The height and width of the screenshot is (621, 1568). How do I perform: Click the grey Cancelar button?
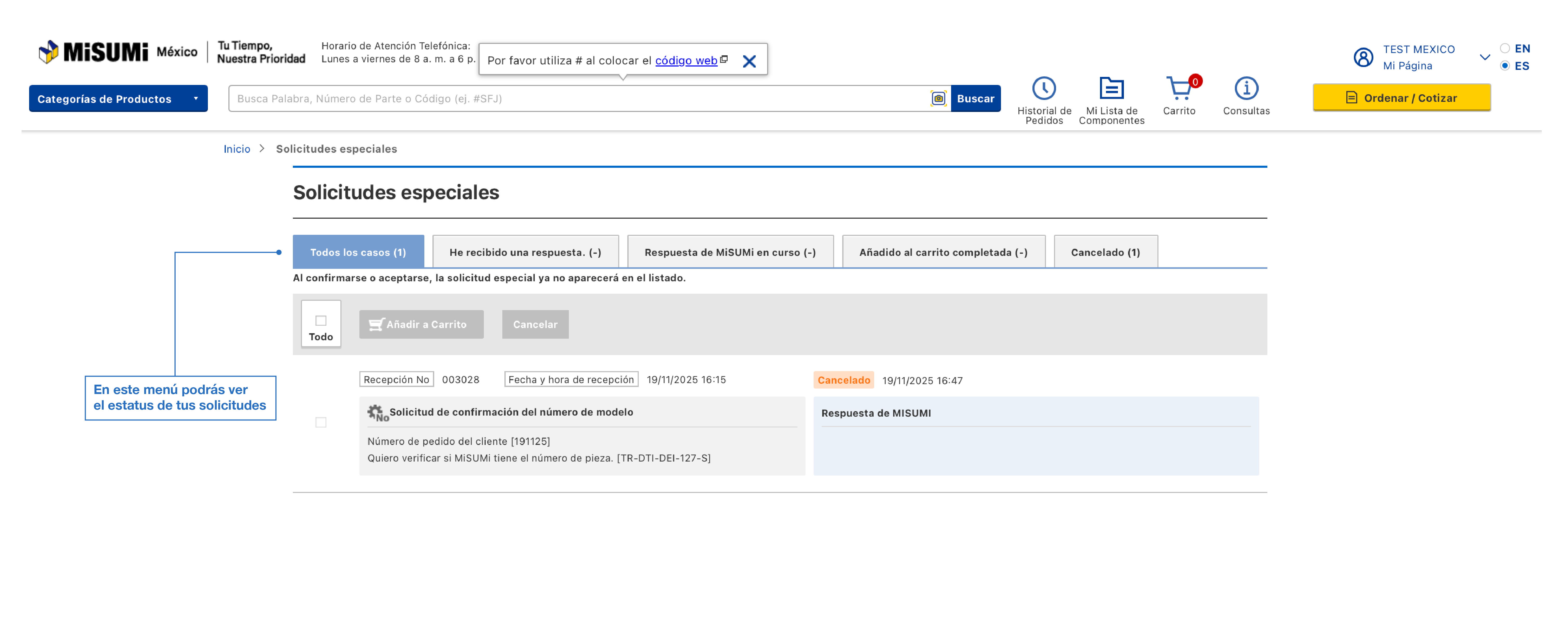pyautogui.click(x=535, y=324)
